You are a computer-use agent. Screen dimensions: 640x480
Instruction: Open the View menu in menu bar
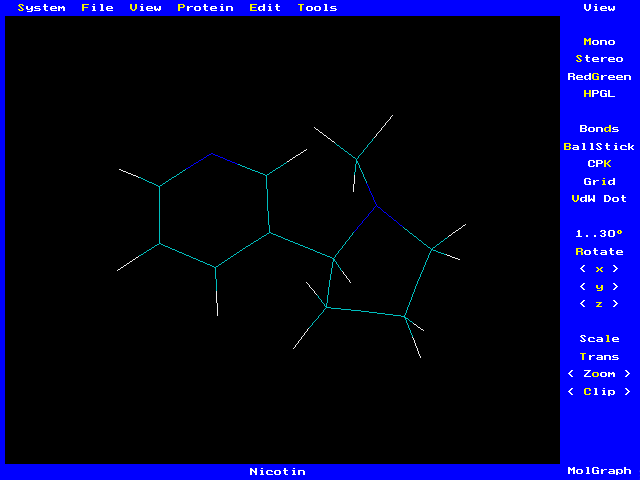(145, 8)
